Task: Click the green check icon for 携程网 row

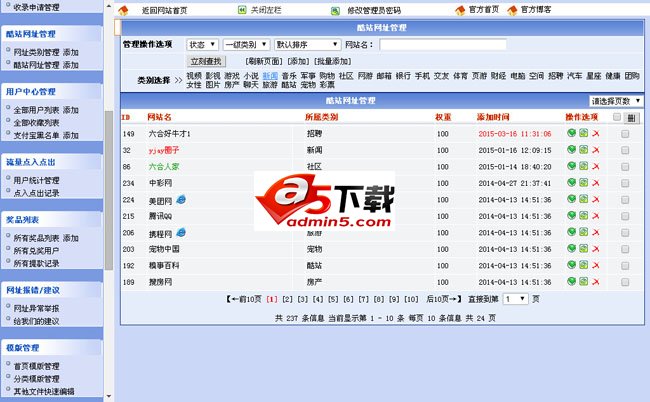Action: coord(572,232)
